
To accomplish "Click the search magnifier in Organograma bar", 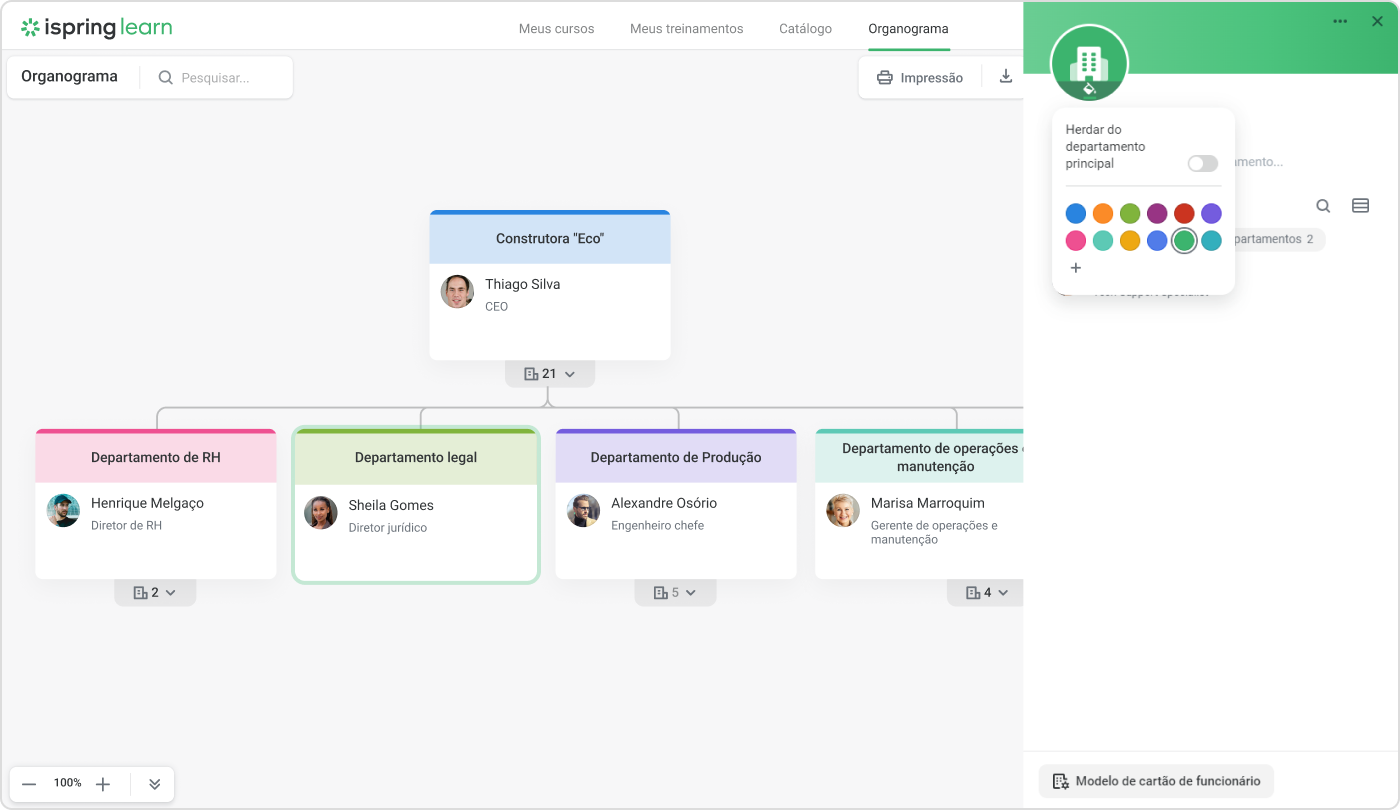I will pyautogui.click(x=166, y=77).
